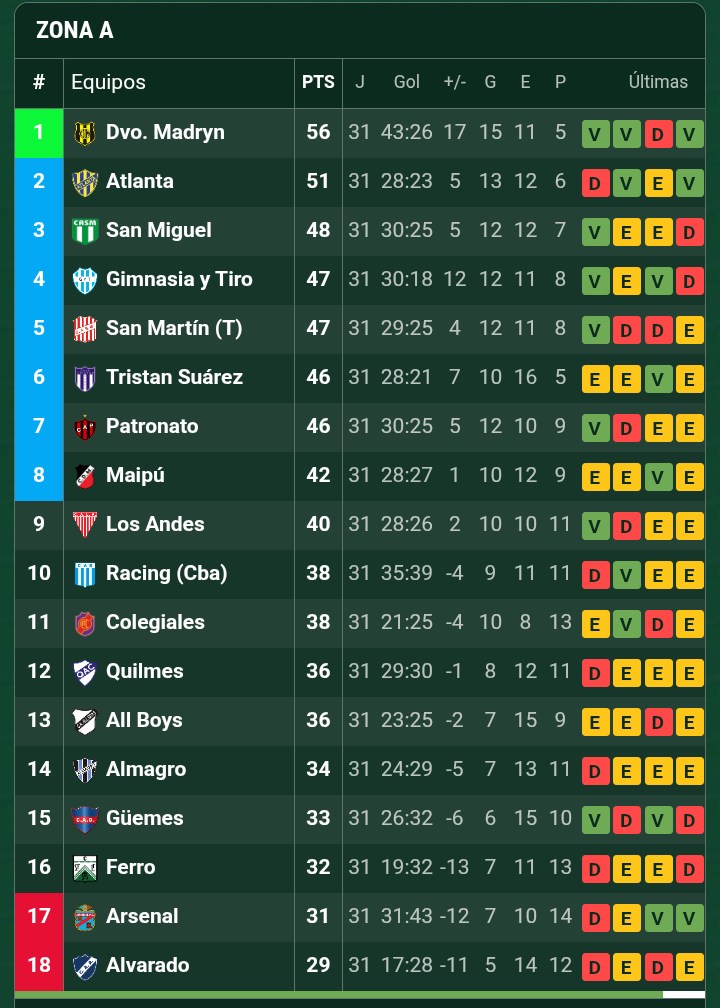Open the Alvarado shield icon

[x=85, y=966]
